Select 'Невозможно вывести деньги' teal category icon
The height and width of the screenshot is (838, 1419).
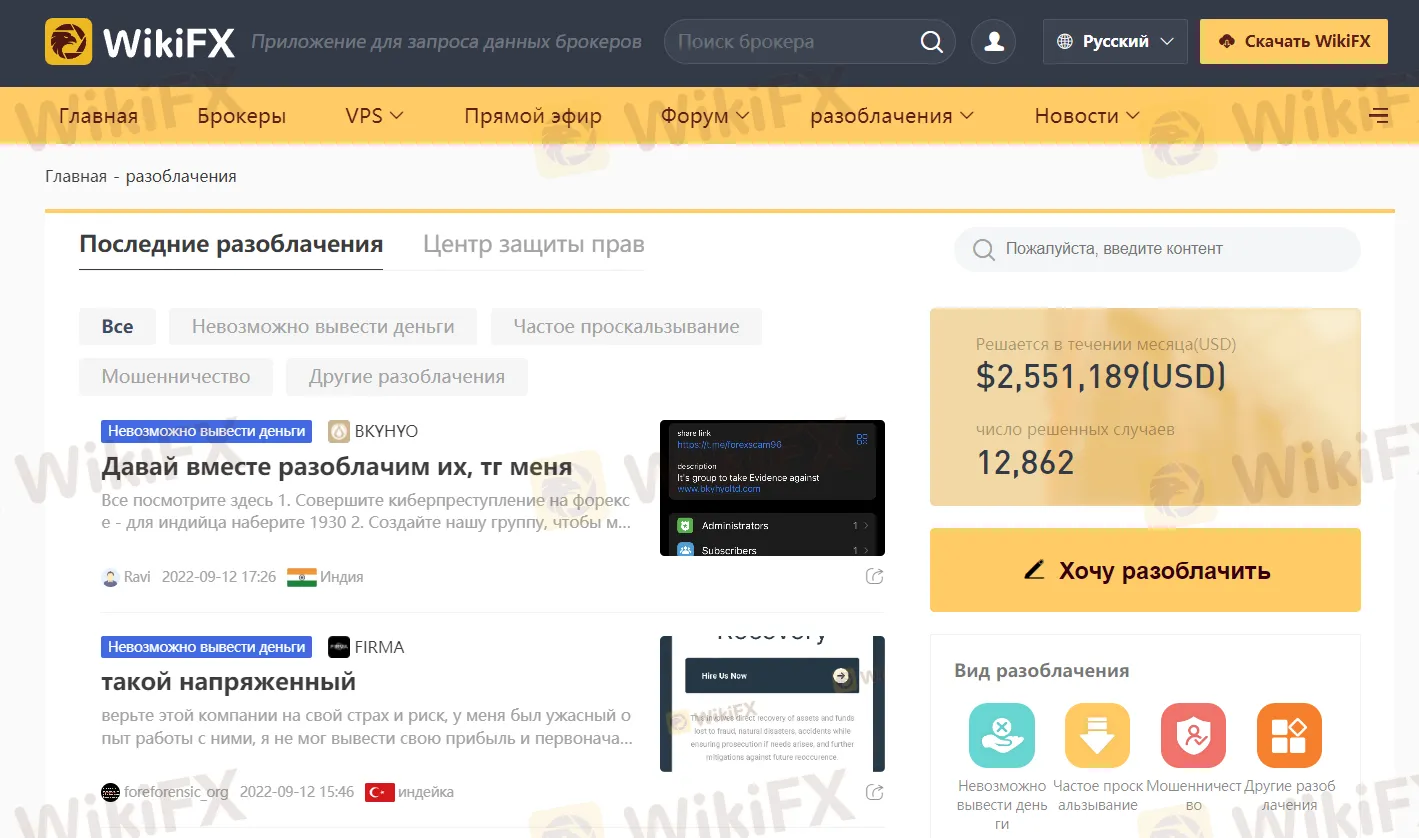1002,736
